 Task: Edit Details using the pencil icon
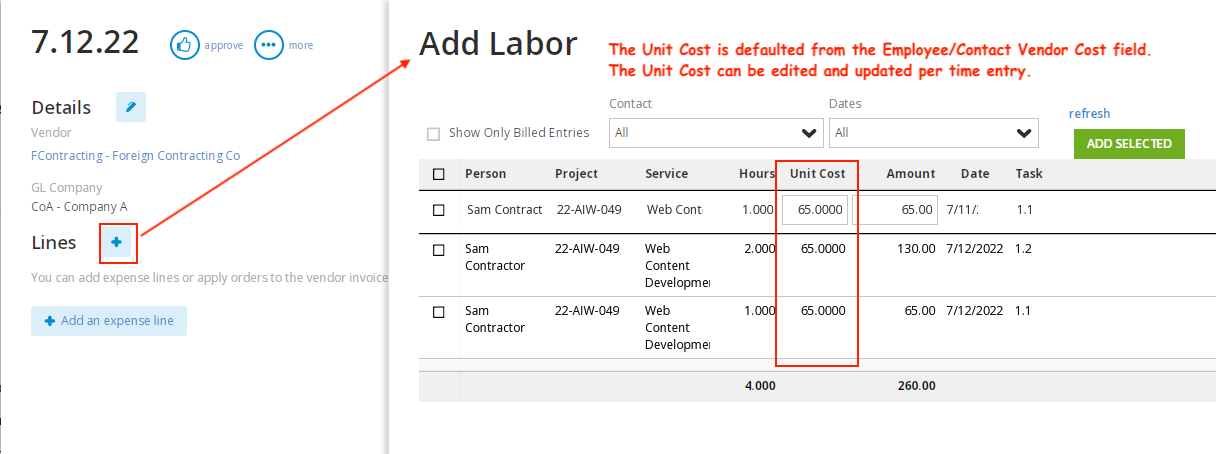click(x=131, y=107)
